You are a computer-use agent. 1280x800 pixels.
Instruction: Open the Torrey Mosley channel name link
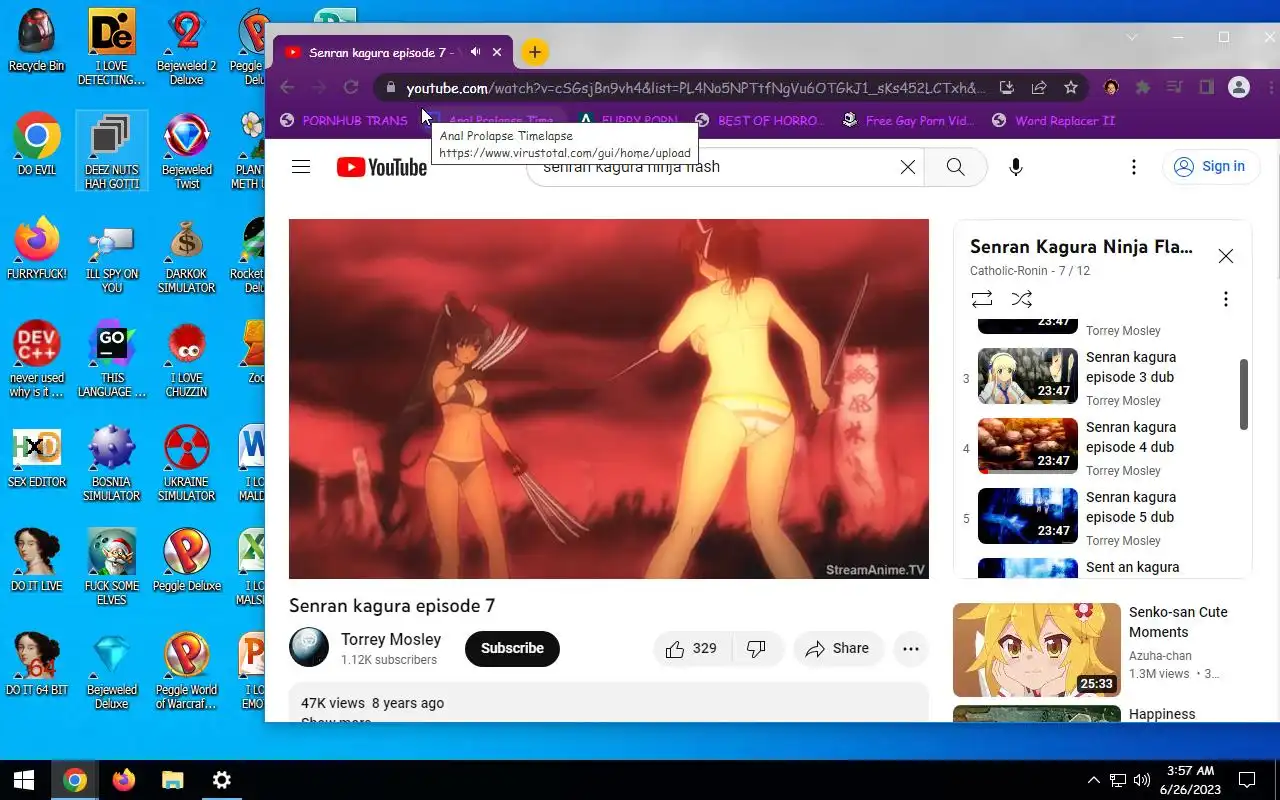click(391, 639)
